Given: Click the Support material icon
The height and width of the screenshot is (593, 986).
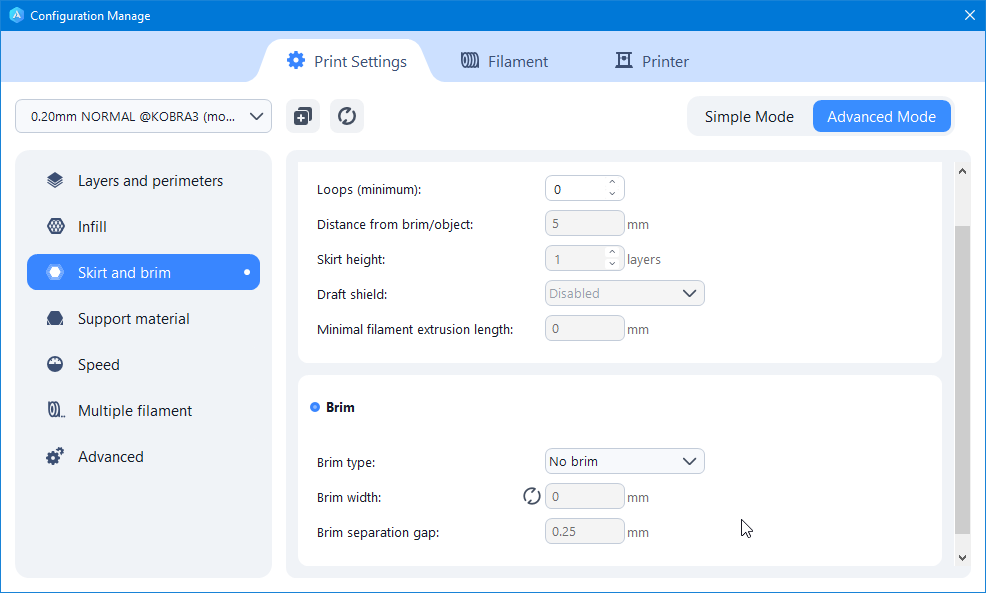Looking at the screenshot, I should (x=55, y=318).
